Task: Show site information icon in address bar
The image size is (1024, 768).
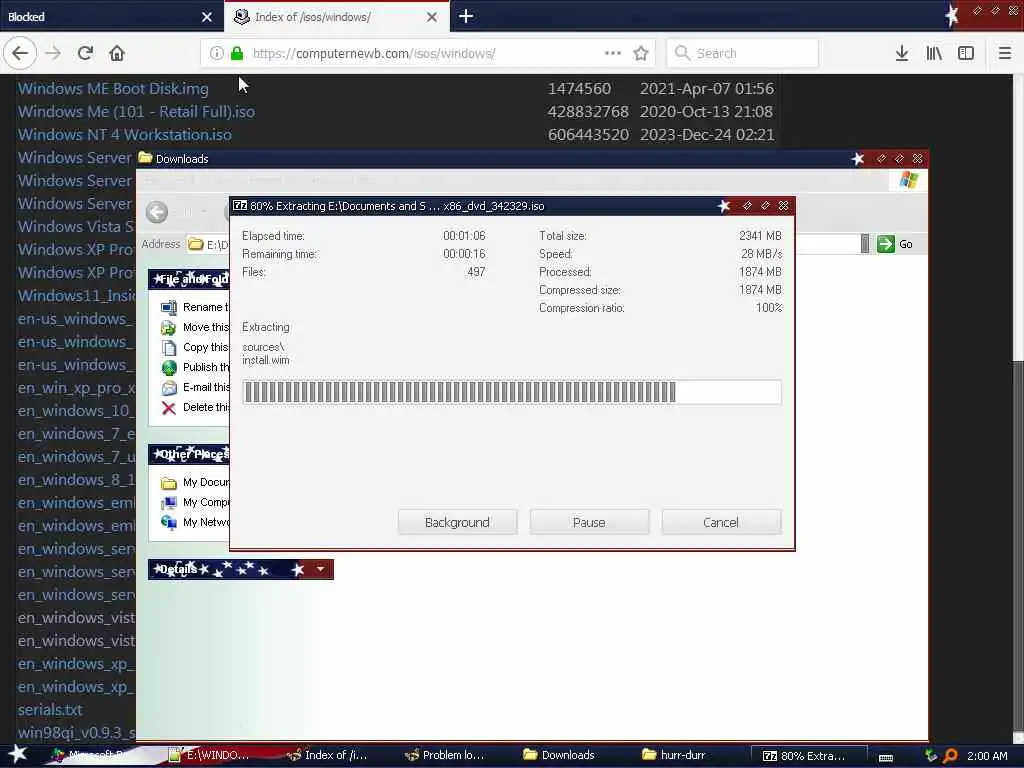Action: (x=217, y=53)
